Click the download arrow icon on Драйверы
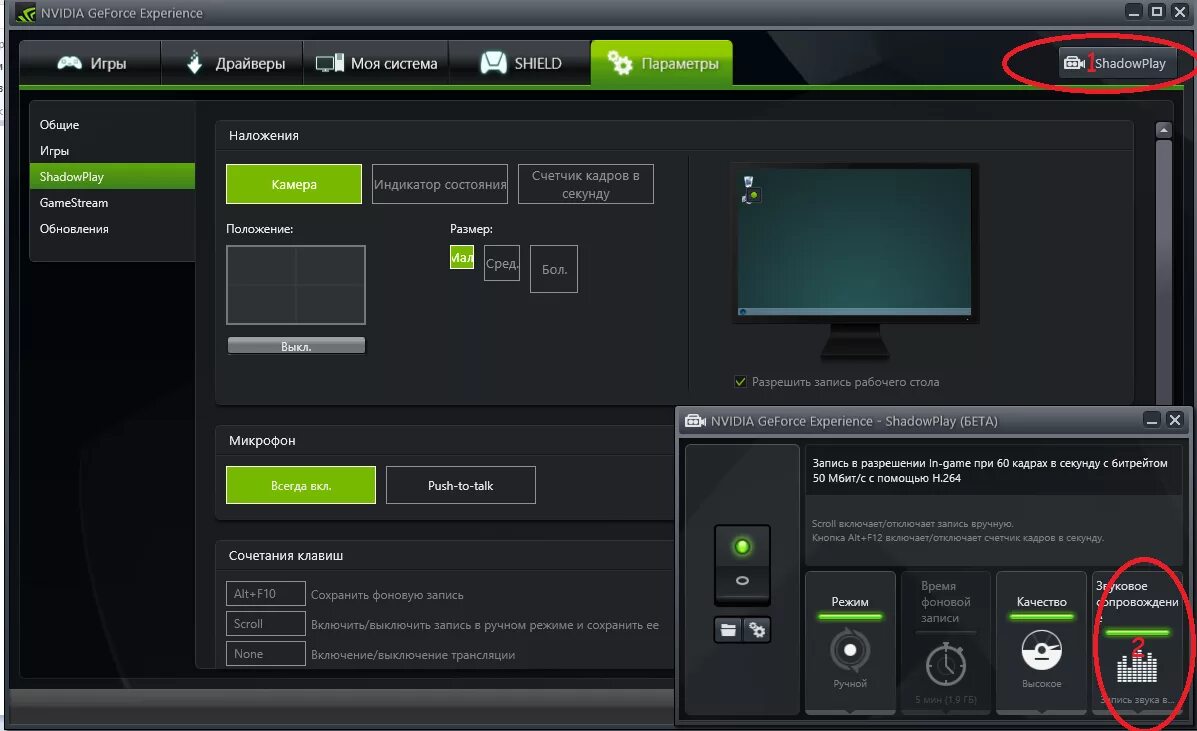1197x731 pixels. click(x=195, y=63)
